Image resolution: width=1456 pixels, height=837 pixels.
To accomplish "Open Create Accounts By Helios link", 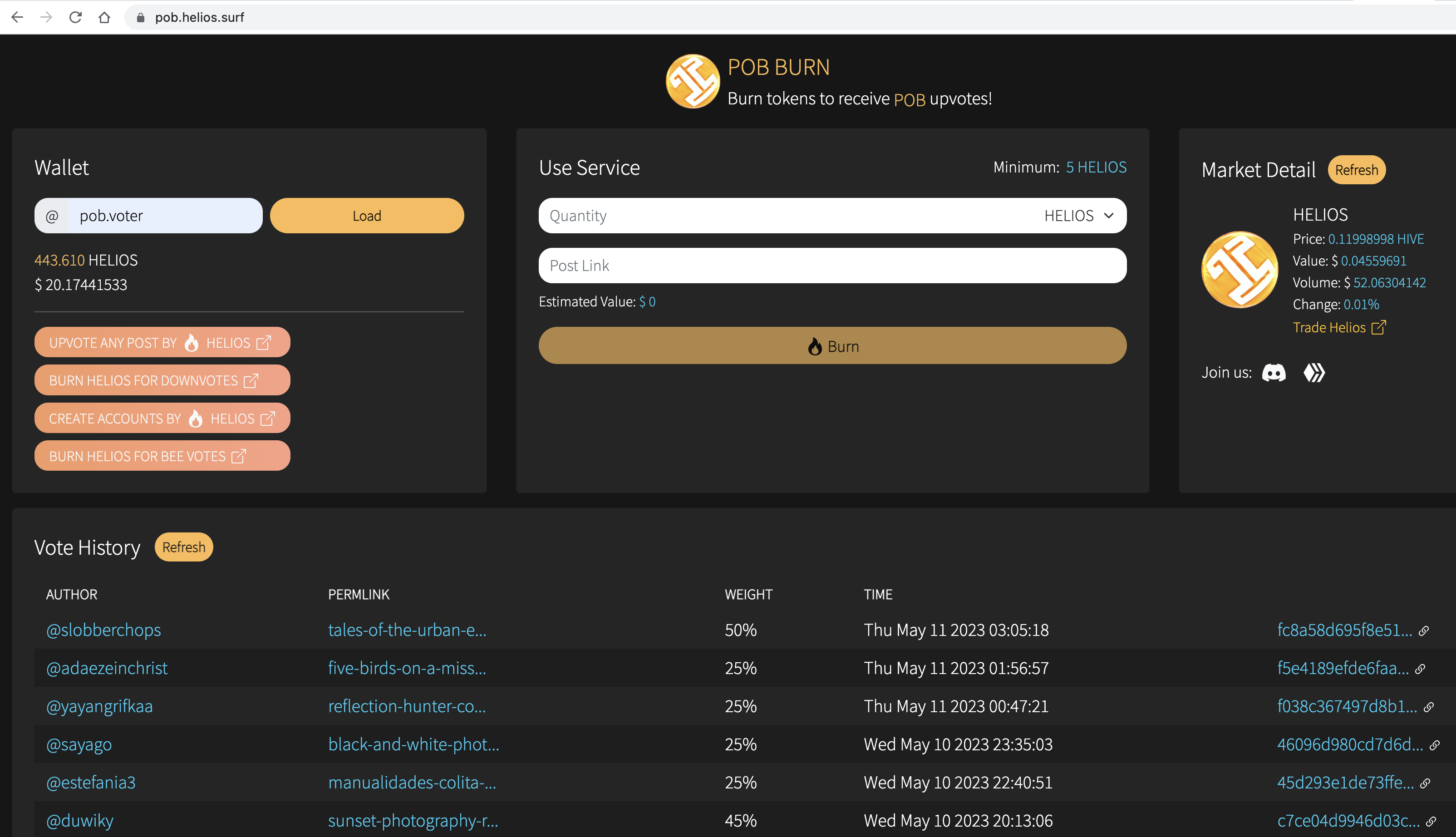I will click(162, 418).
